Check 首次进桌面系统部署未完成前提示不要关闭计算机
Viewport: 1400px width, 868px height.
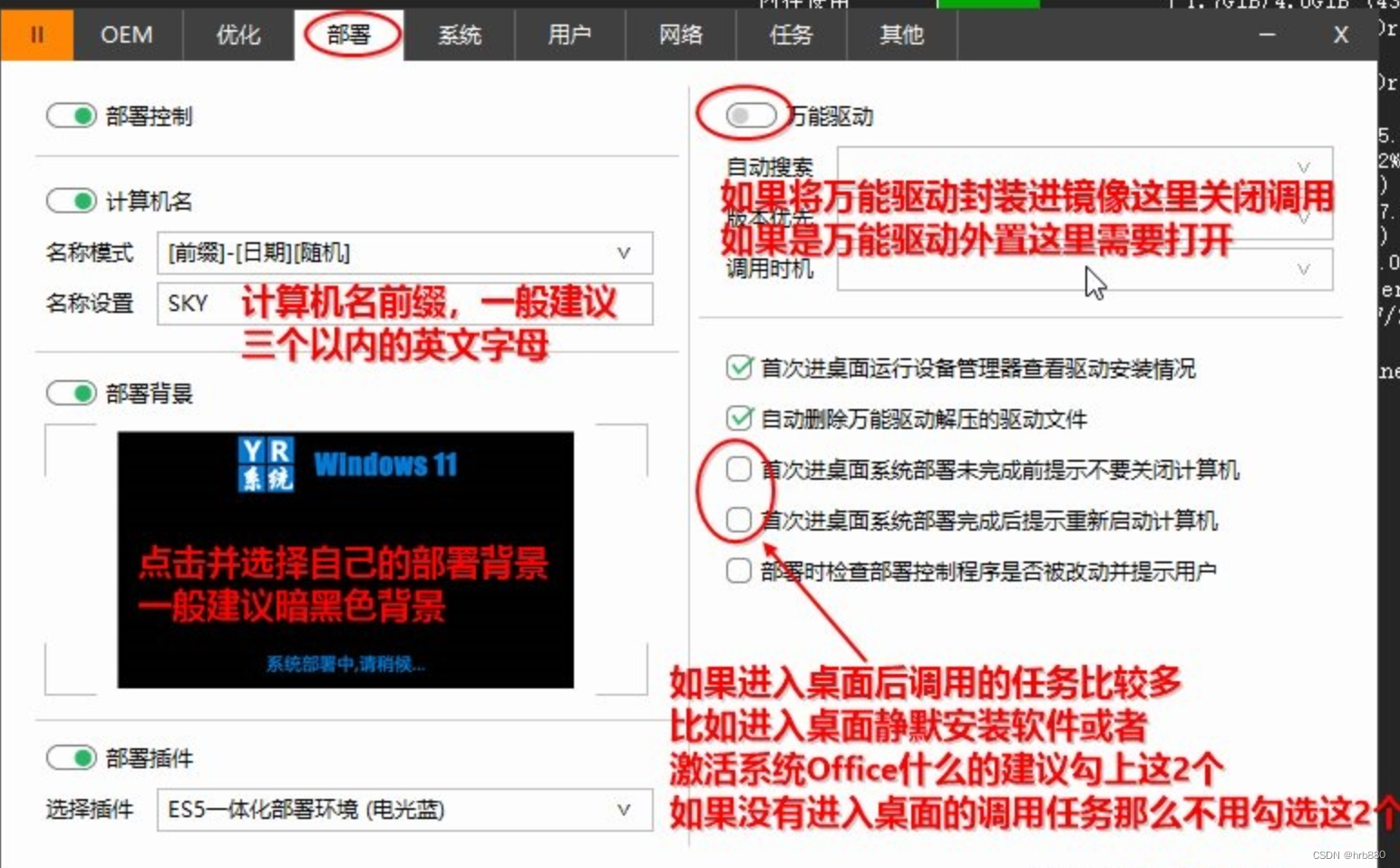739,469
